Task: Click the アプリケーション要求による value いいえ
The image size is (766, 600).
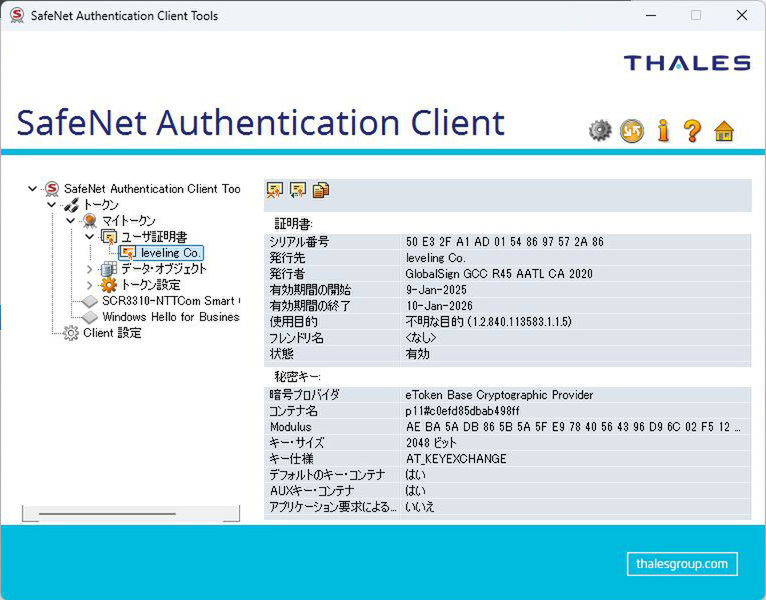Action: tap(419, 507)
